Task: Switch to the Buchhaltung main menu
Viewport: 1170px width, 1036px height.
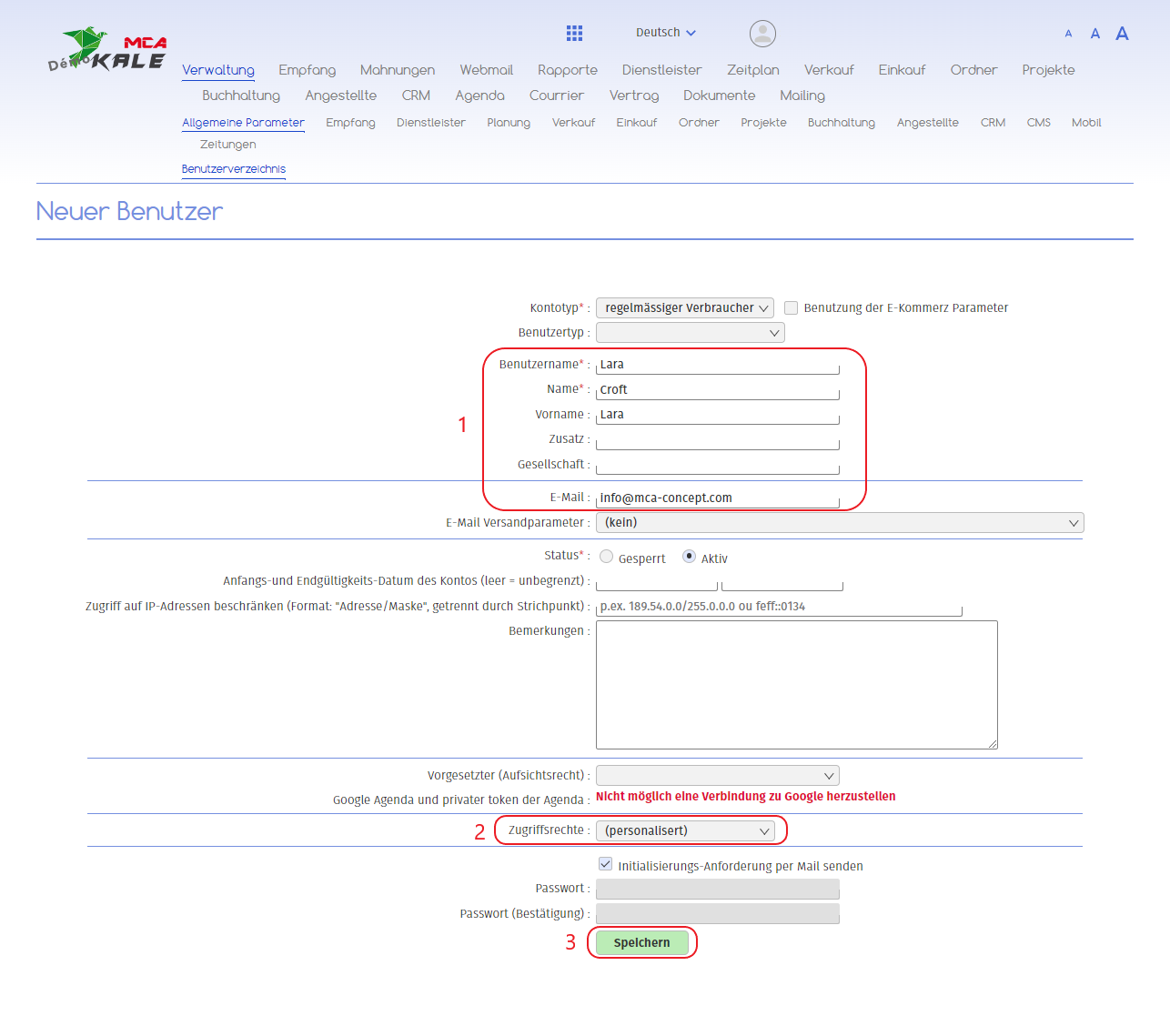Action: pyautogui.click(x=241, y=96)
